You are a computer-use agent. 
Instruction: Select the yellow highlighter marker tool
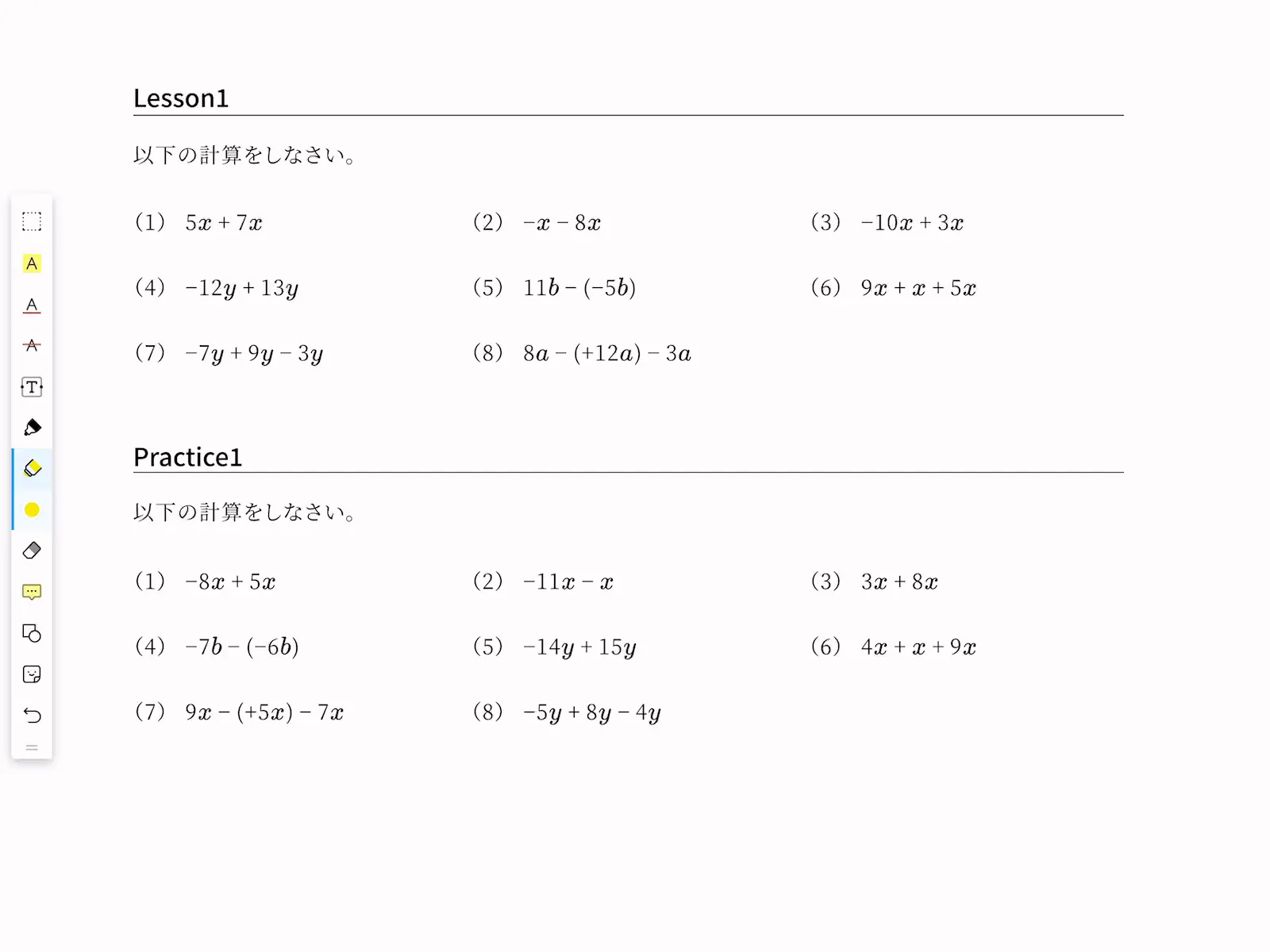click(x=32, y=468)
